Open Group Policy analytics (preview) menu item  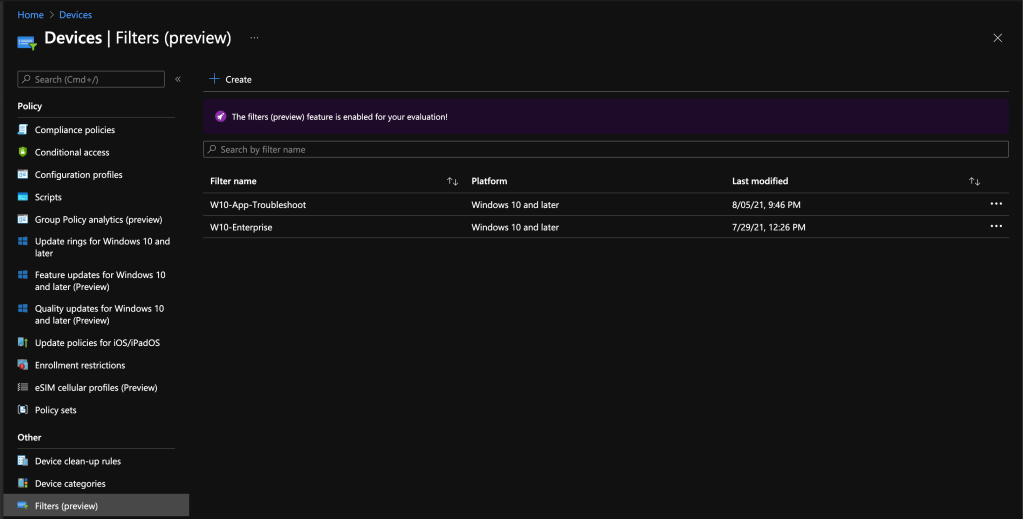click(x=98, y=220)
